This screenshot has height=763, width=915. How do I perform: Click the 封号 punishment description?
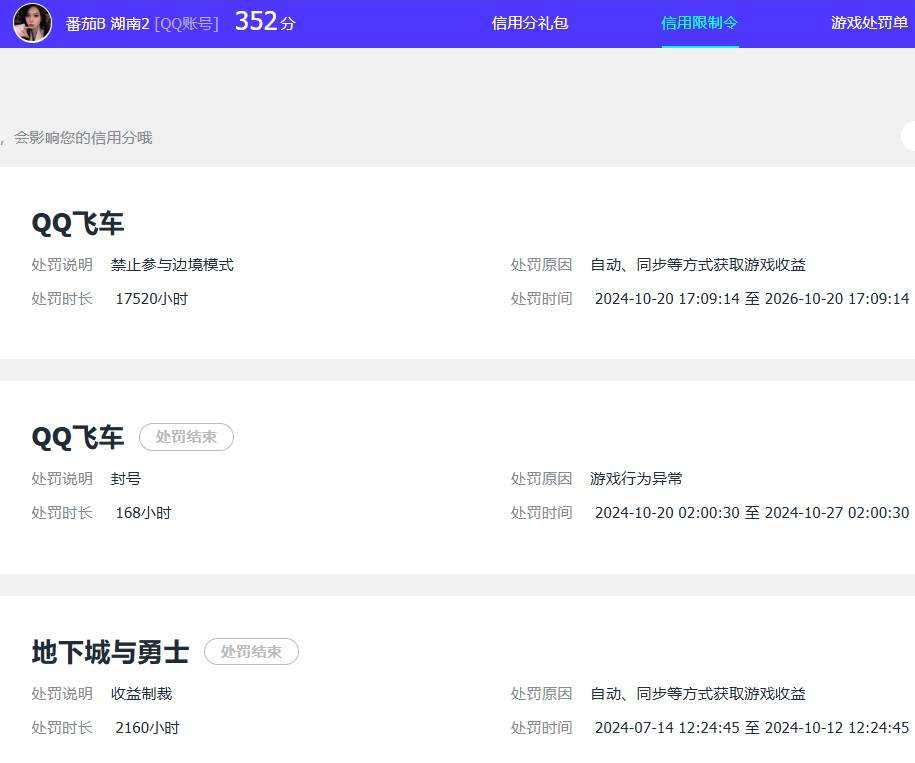point(126,479)
